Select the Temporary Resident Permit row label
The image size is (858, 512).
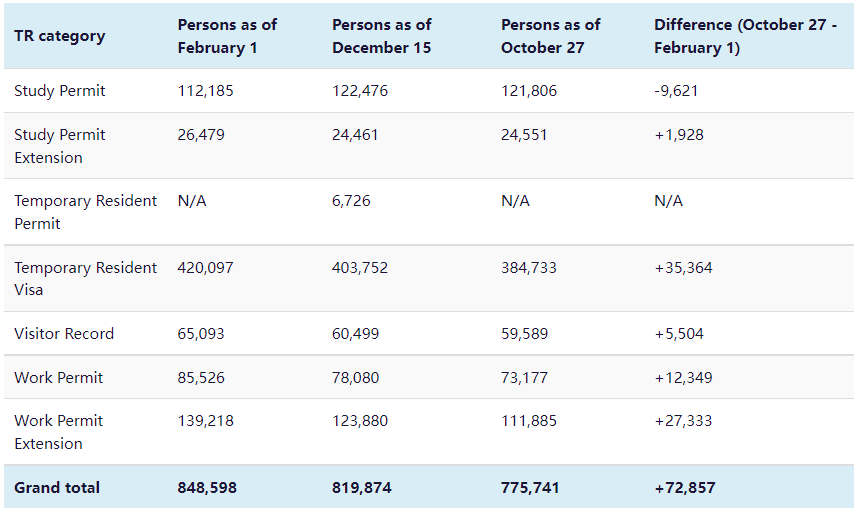pos(85,212)
